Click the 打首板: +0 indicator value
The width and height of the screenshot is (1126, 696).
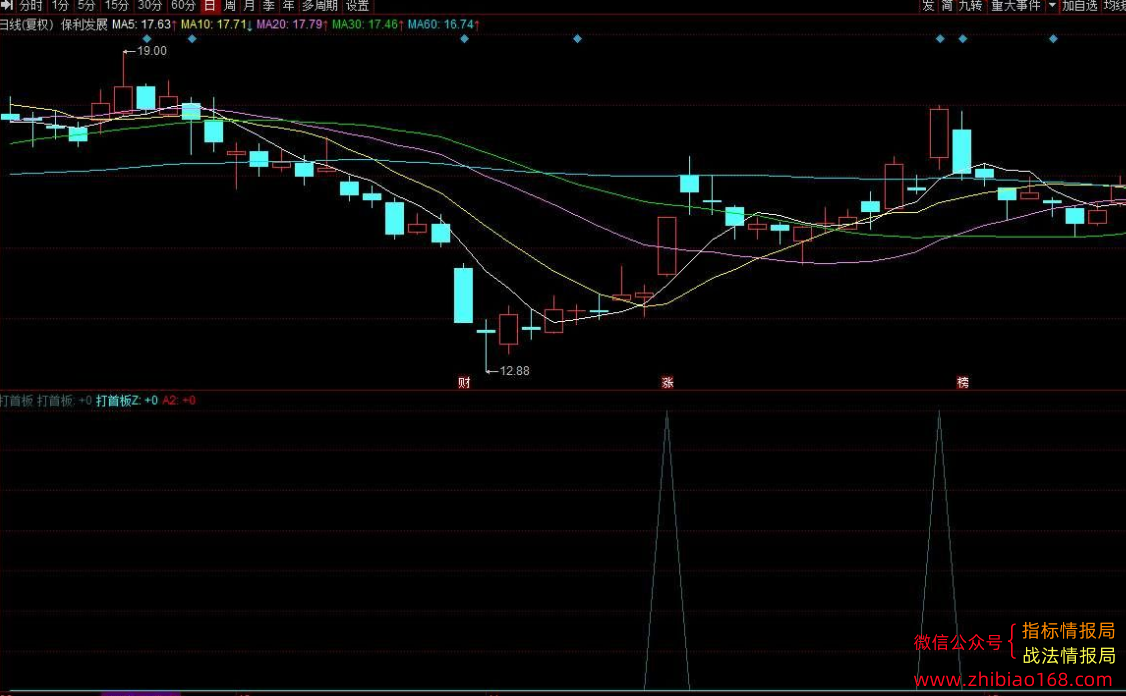click(65, 400)
